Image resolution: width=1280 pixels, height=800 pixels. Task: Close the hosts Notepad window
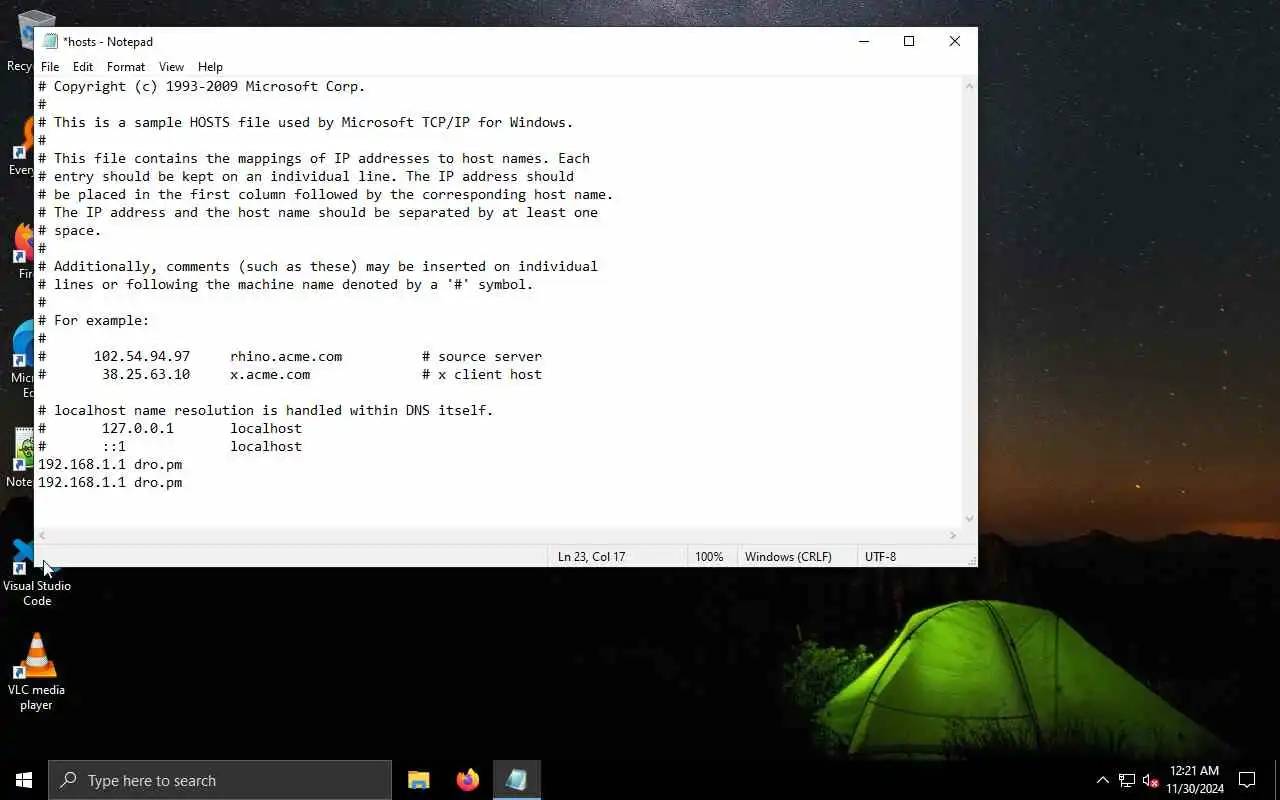(x=955, y=41)
